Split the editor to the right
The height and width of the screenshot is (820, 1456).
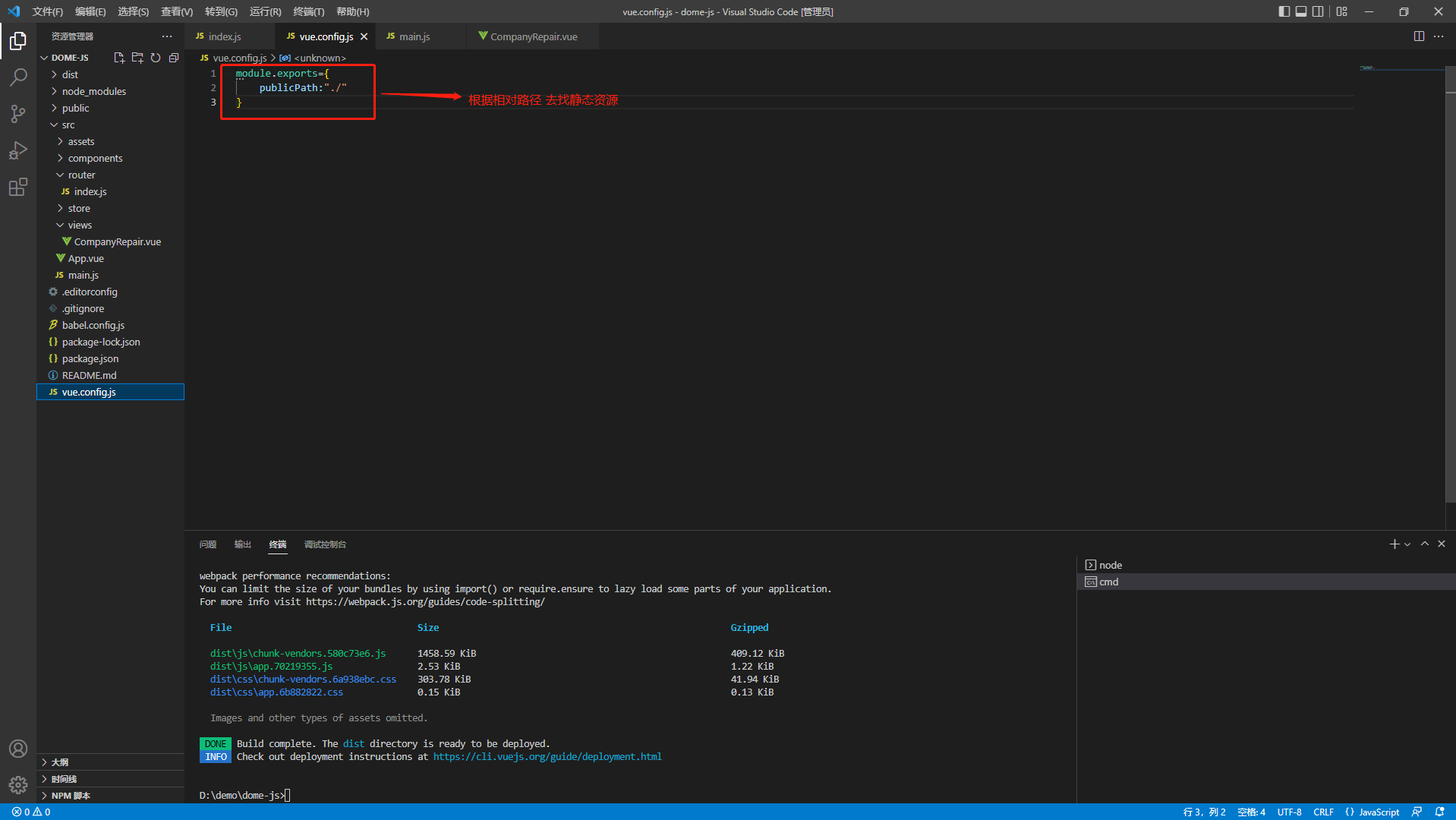tap(1418, 36)
